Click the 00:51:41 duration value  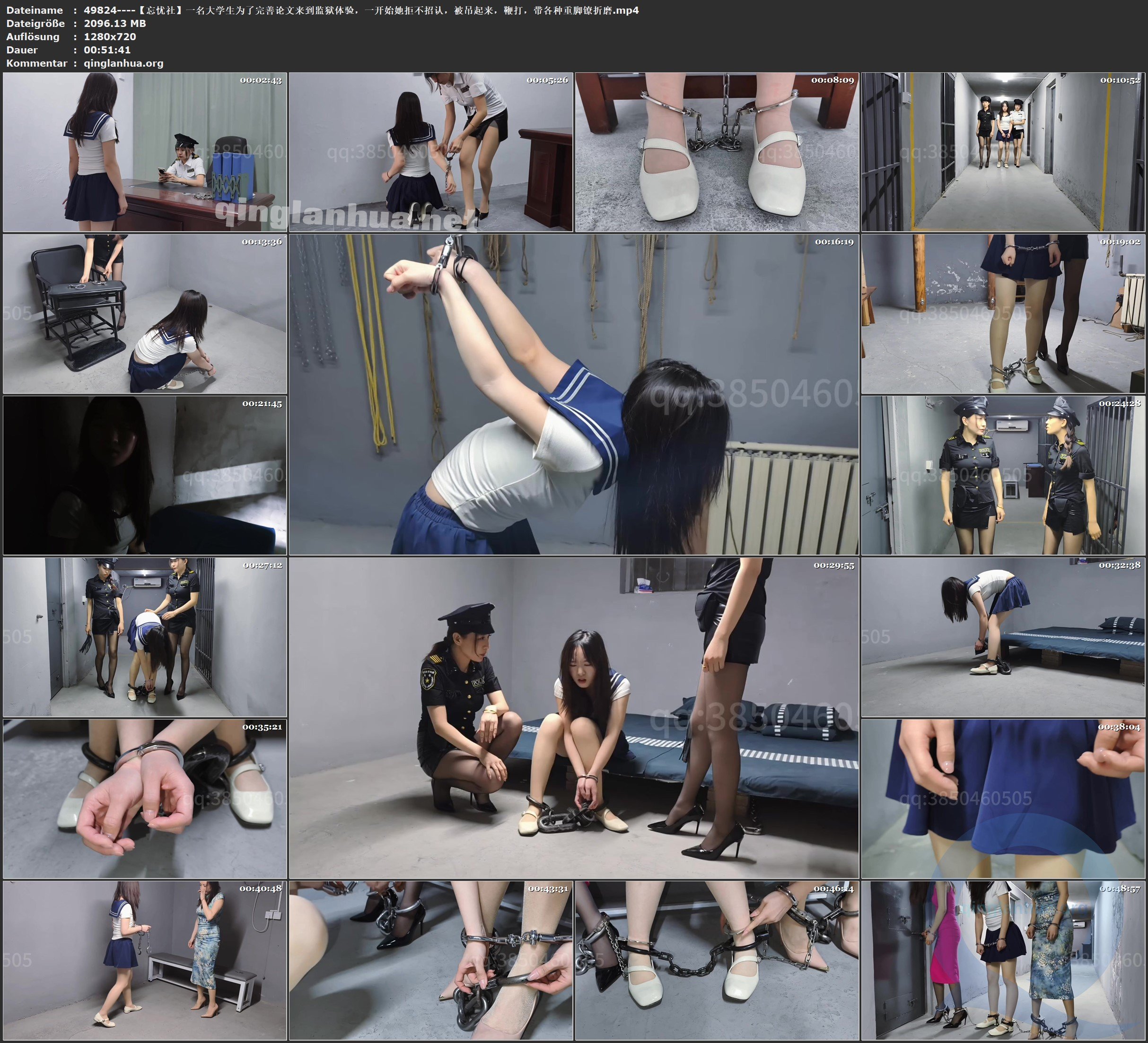107,50
